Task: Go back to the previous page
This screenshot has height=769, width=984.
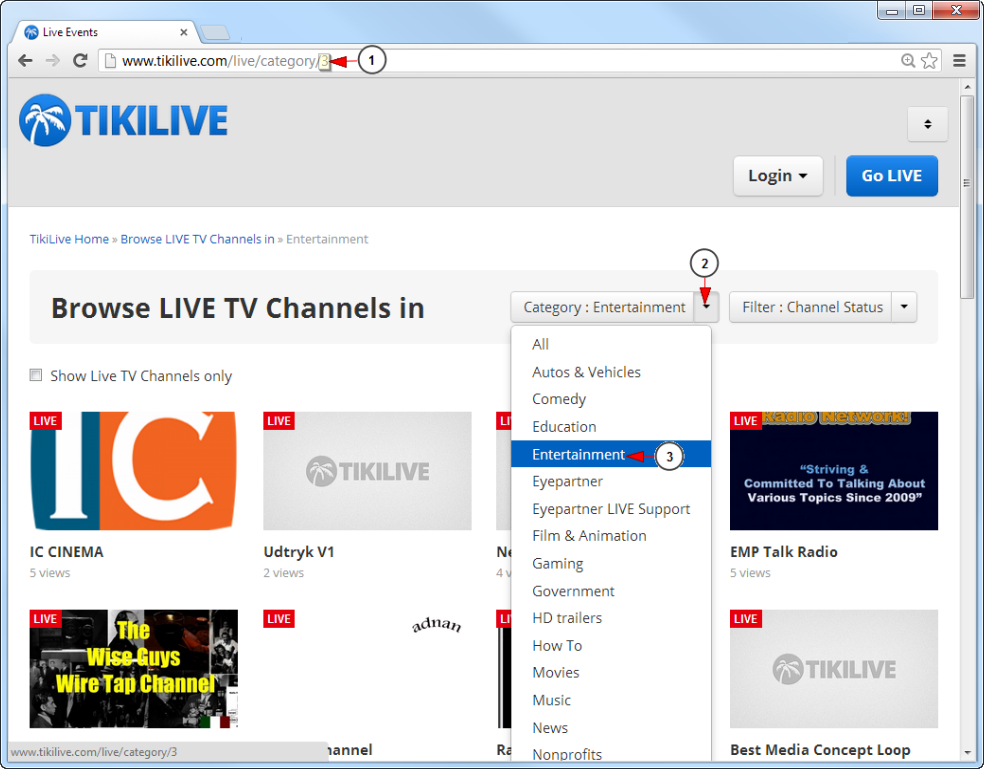Action: pos(25,61)
